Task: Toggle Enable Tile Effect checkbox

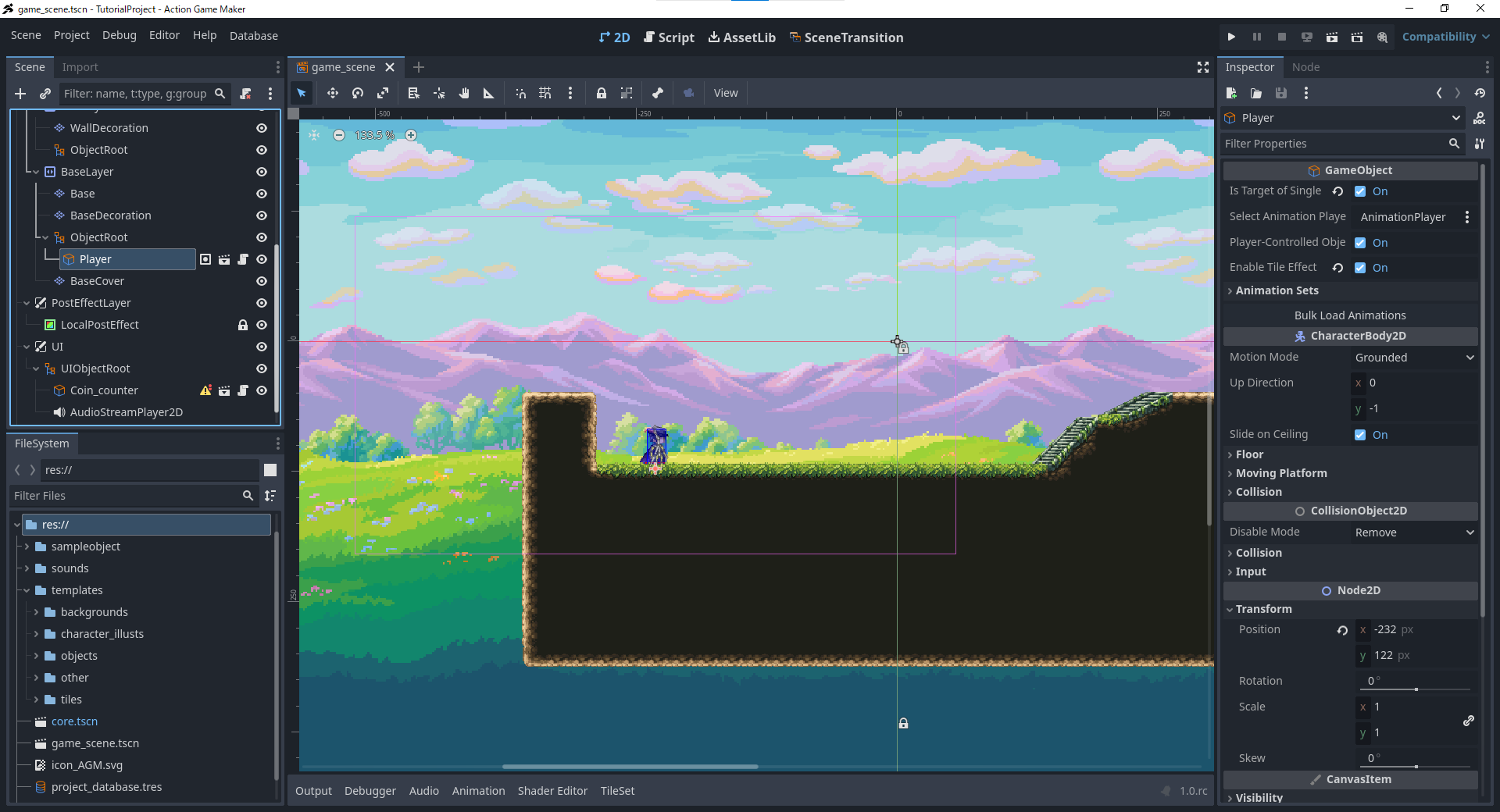Action: point(1360,268)
